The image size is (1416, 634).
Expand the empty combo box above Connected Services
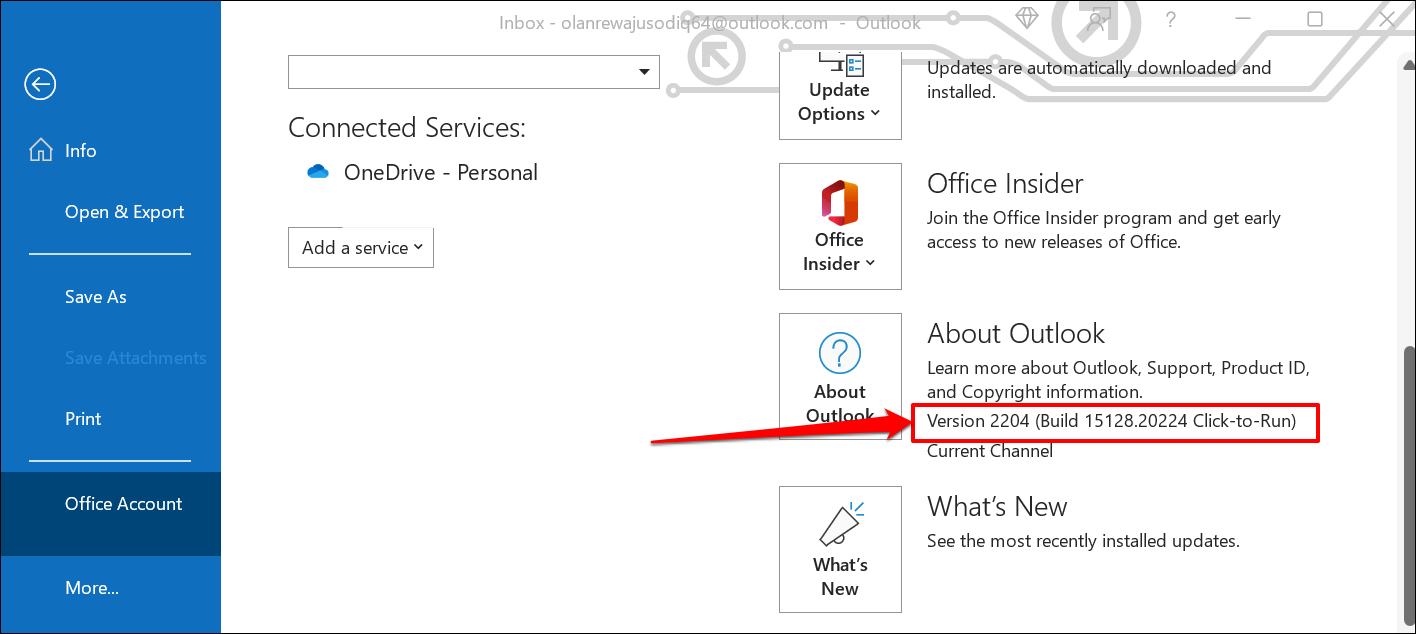tap(643, 72)
